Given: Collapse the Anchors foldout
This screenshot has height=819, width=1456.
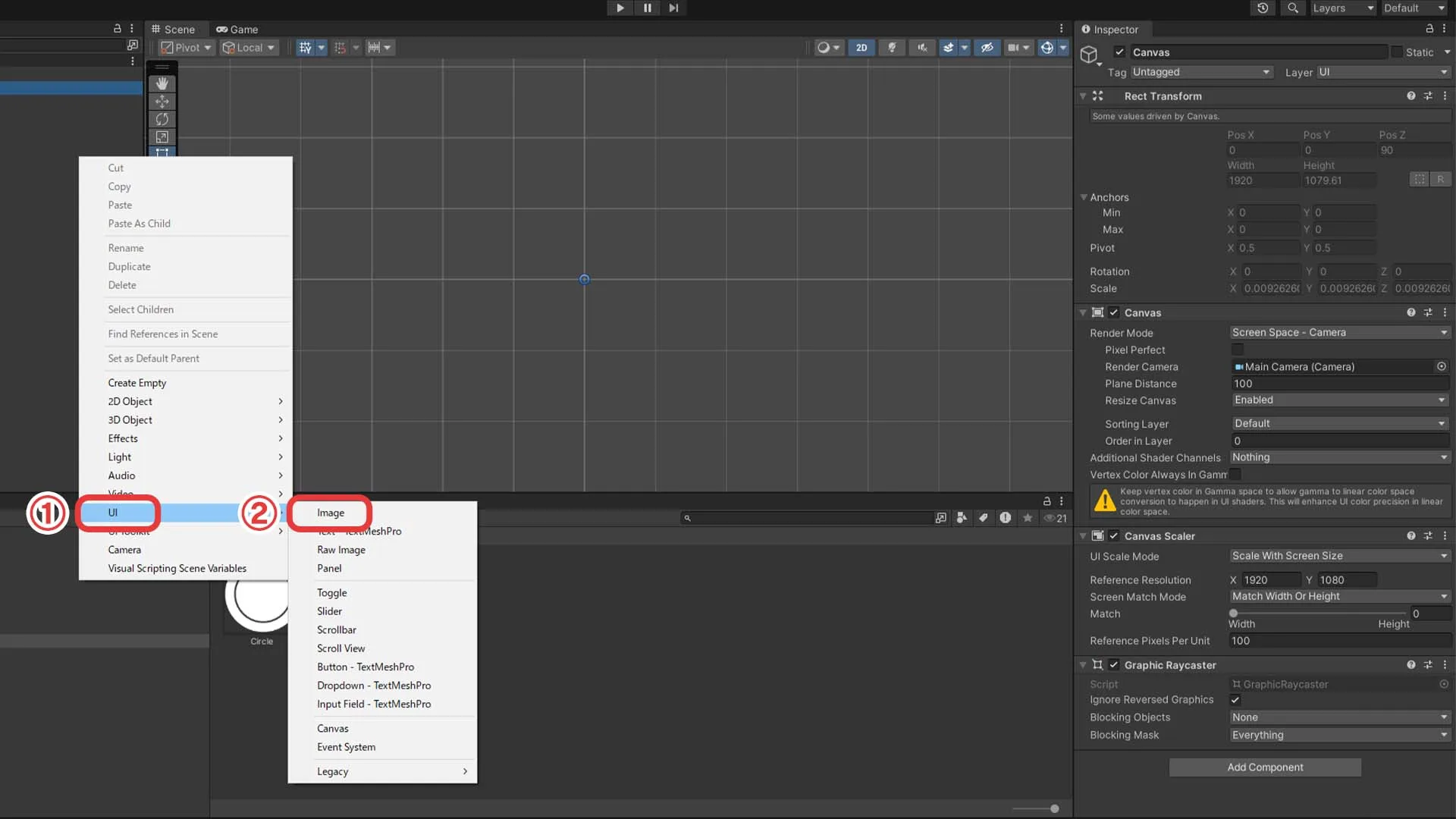Looking at the screenshot, I should coord(1084,197).
